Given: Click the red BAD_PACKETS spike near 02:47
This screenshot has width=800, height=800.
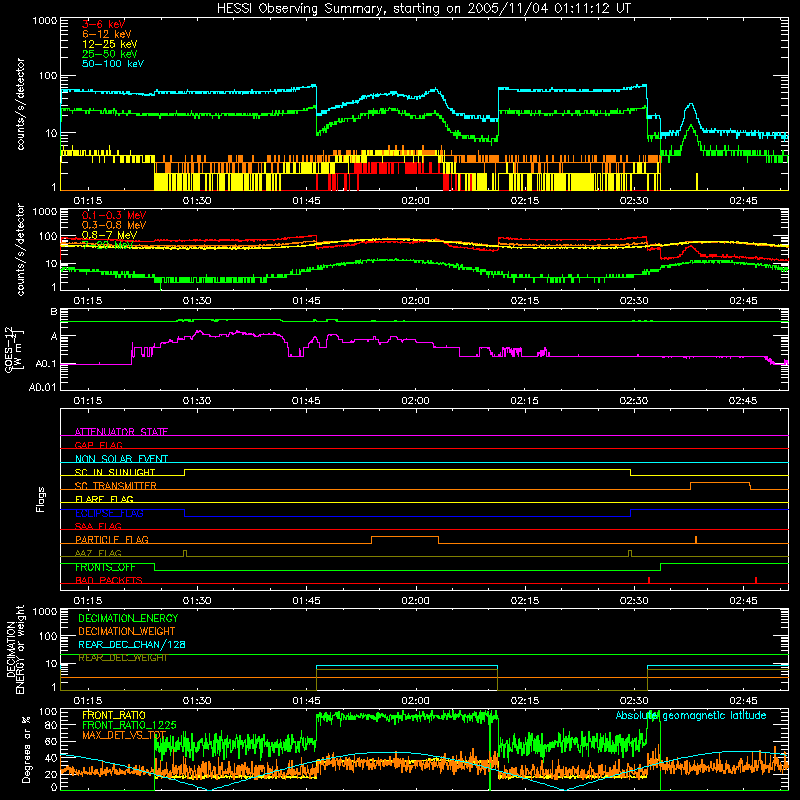Looking at the screenshot, I should [x=756, y=580].
